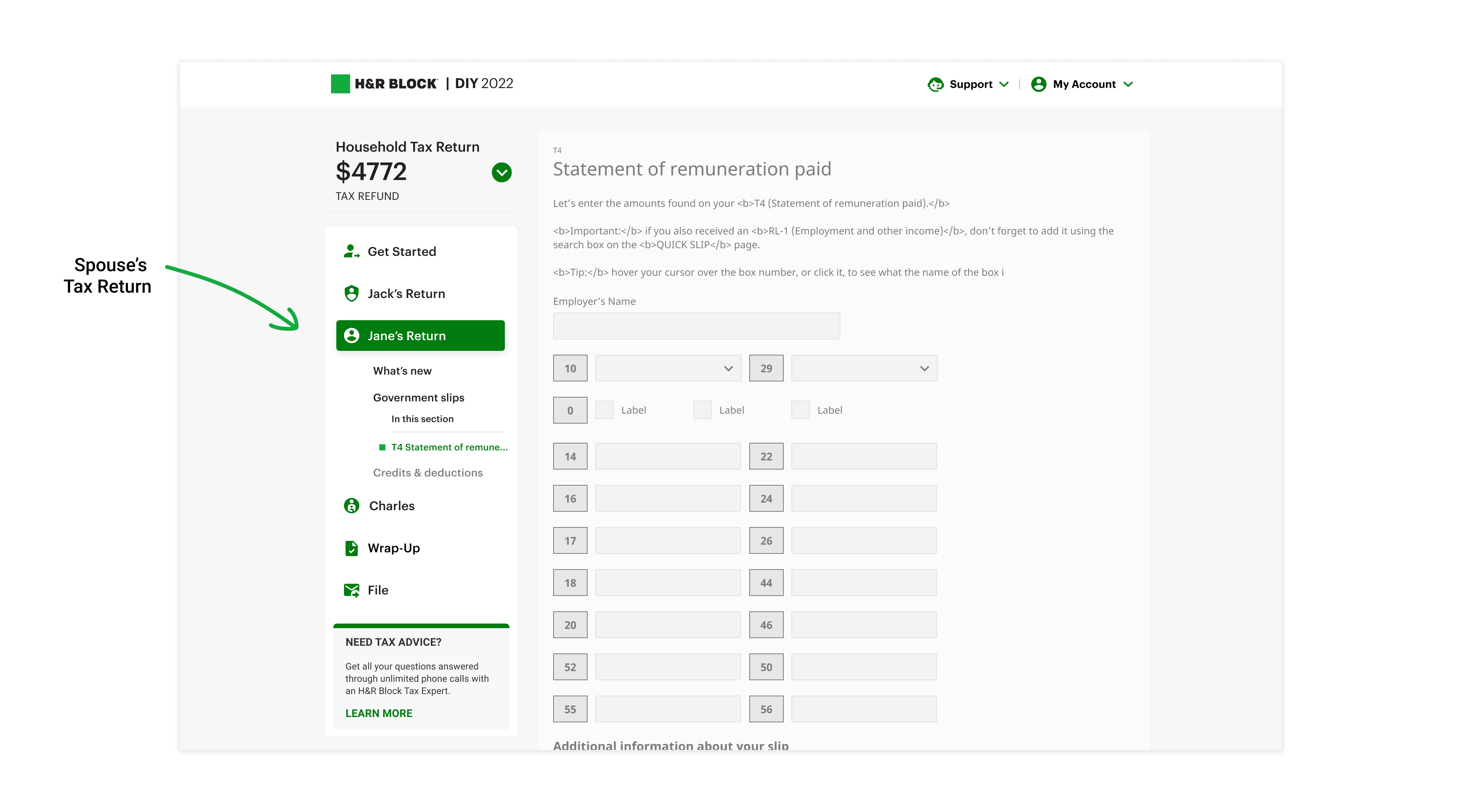Viewport: 1461px width, 812px height.
Task: Click the Charles dependant icon
Action: coord(351,506)
